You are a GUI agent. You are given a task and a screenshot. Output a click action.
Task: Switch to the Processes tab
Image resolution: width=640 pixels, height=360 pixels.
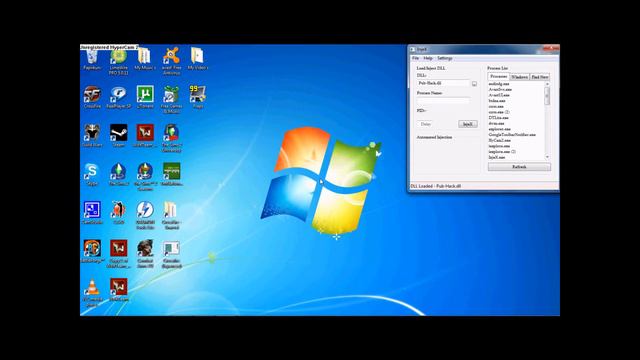tap(498, 76)
